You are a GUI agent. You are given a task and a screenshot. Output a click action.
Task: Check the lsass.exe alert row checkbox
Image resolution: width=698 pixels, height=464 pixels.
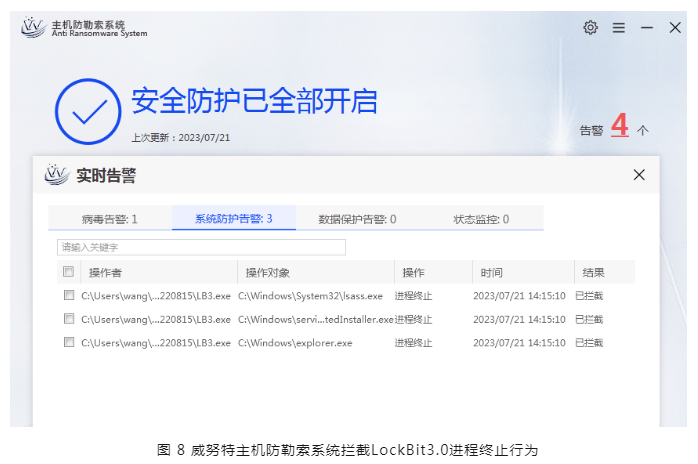(x=69, y=295)
